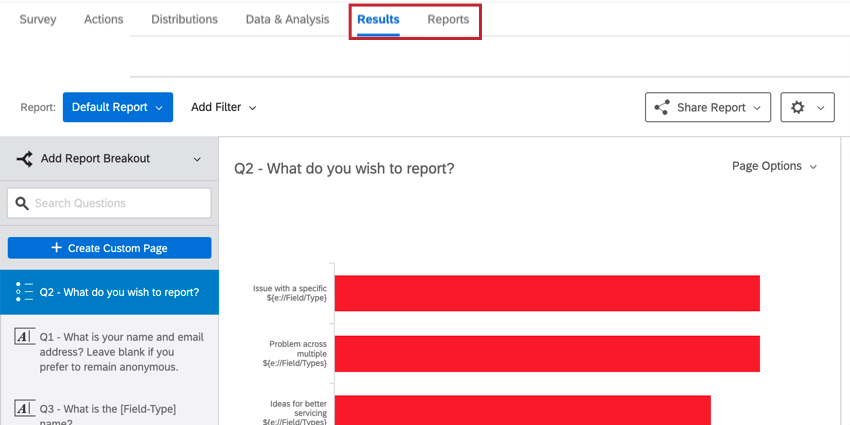
Task: Expand the Add Report Breakout chevron
Action: pos(197,159)
